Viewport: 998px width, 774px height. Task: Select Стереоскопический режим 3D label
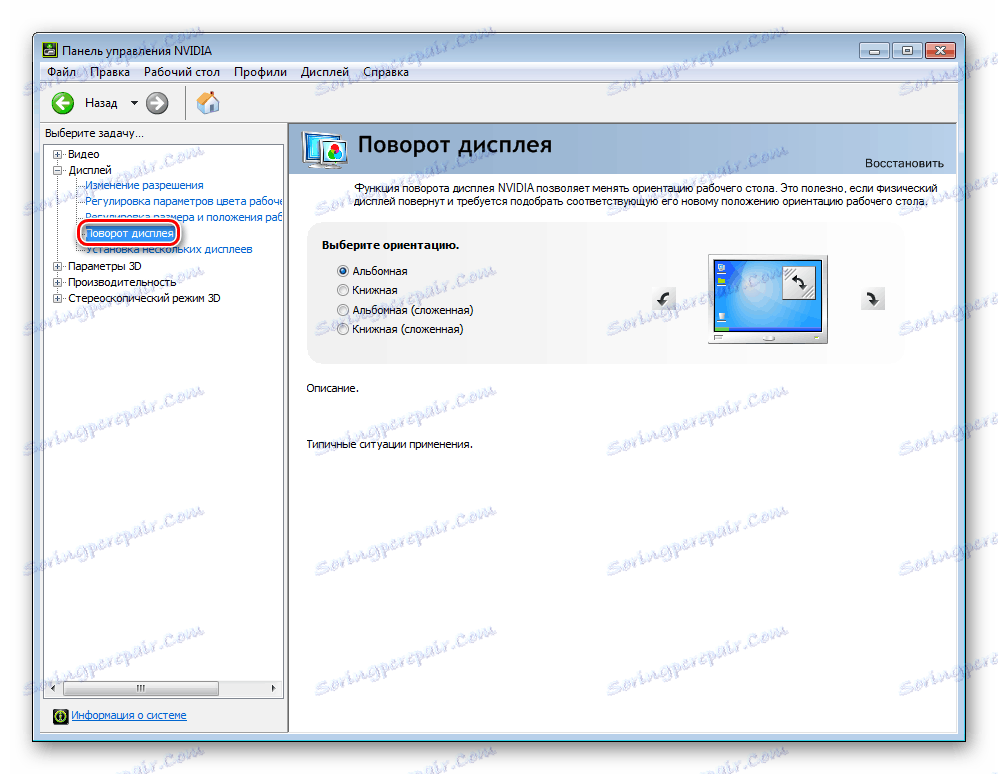pyautogui.click(x=144, y=298)
